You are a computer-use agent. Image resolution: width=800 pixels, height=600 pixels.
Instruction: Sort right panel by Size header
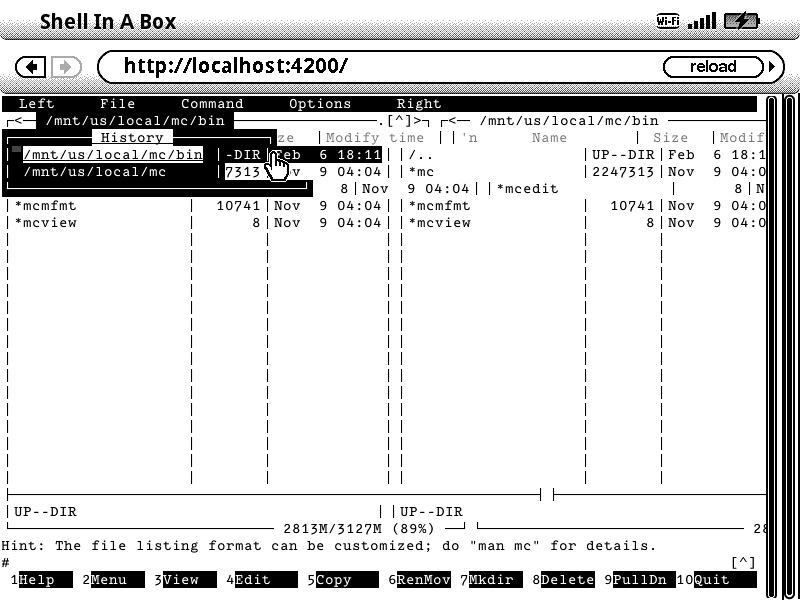tap(670, 138)
